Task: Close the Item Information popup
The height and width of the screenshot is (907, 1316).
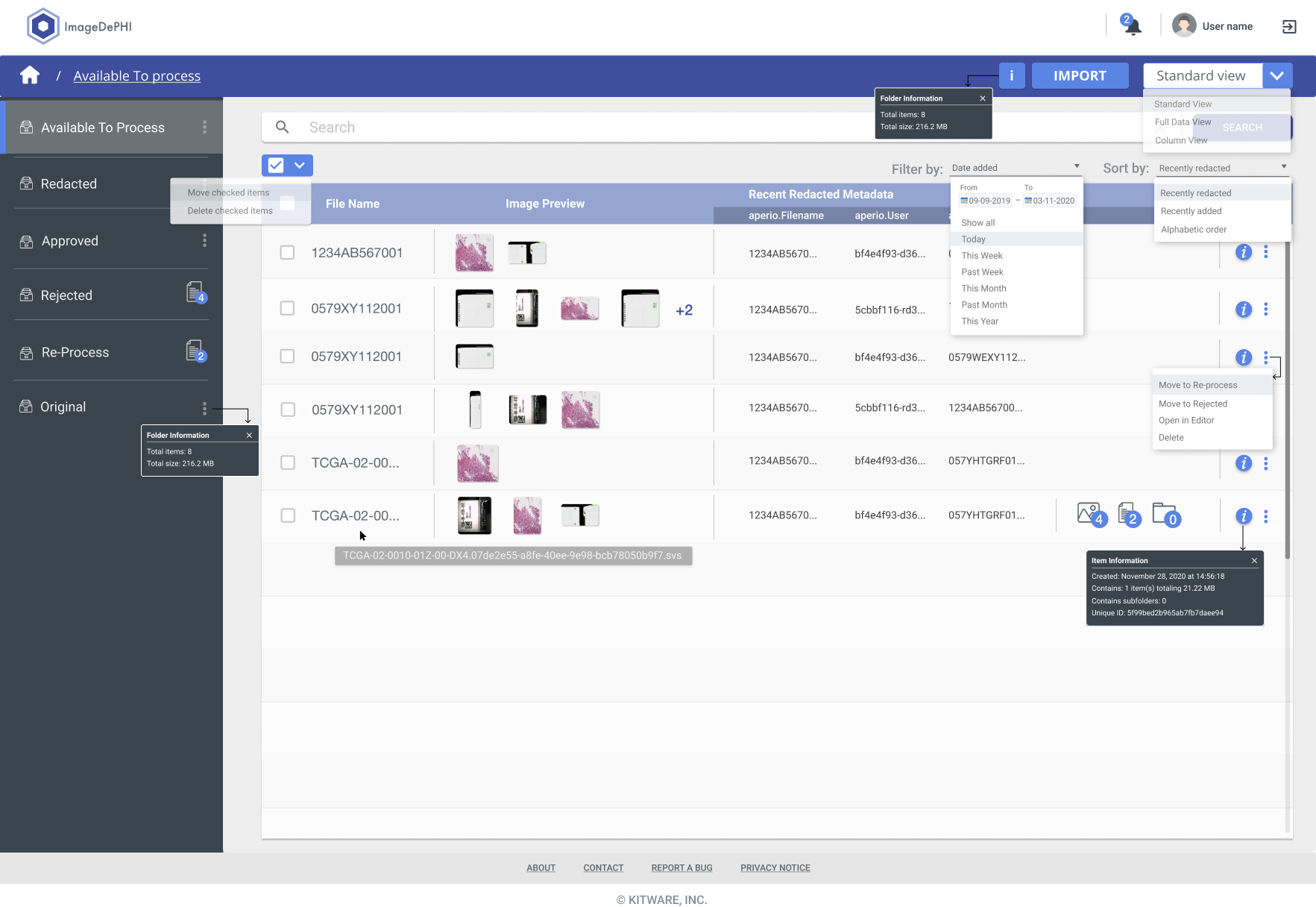Action: [x=1254, y=560]
